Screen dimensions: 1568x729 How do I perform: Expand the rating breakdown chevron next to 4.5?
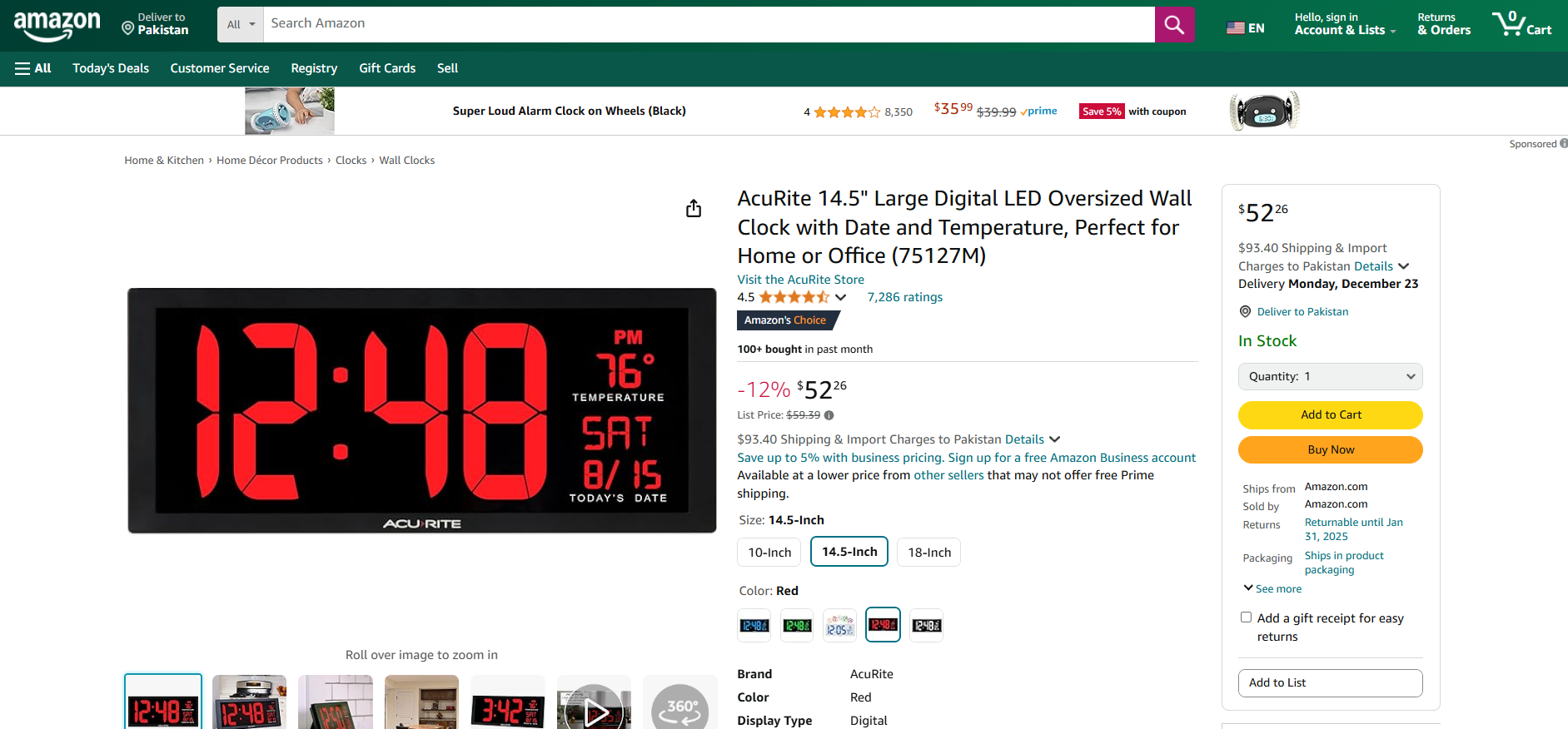tap(841, 297)
